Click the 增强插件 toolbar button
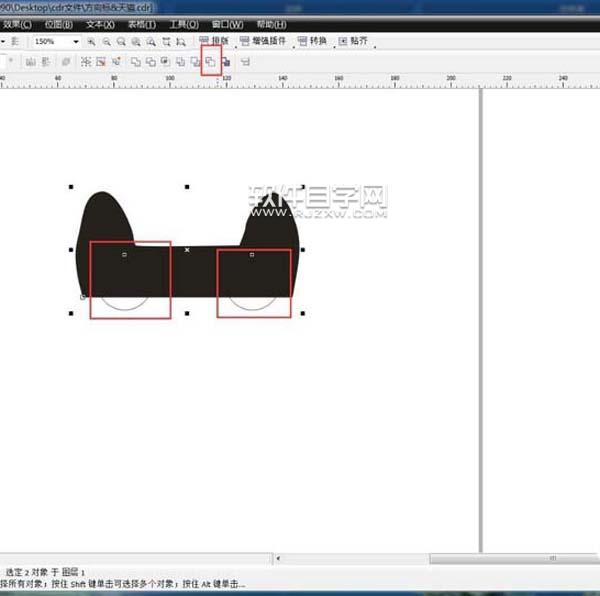This screenshot has width=600, height=596. [x=265, y=42]
